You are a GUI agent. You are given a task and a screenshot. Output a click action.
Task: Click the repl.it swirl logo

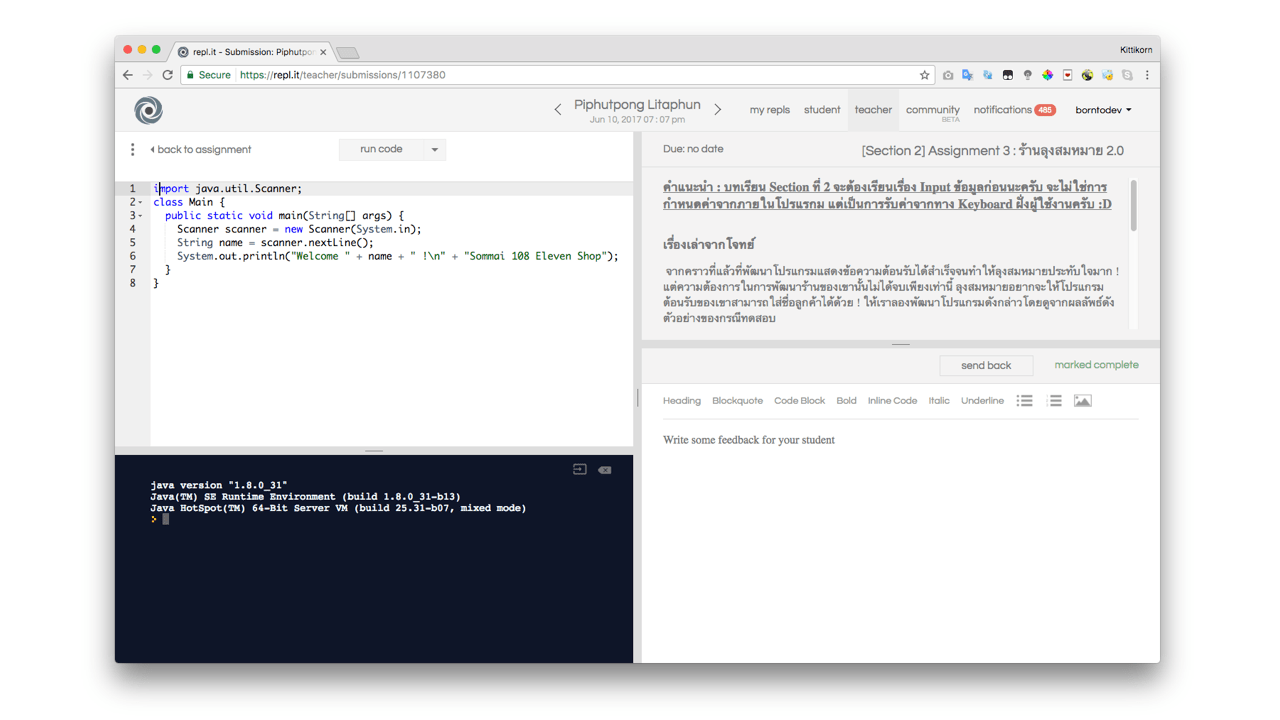coord(148,111)
